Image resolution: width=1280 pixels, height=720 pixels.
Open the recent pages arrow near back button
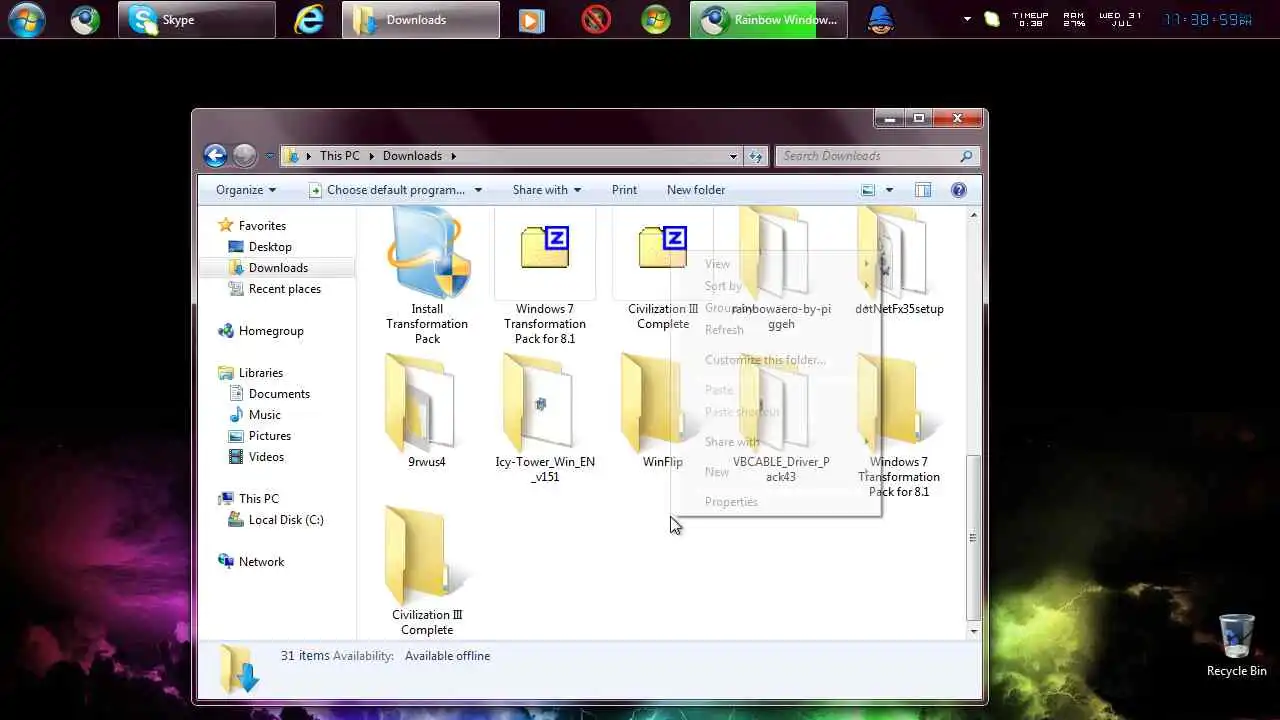(x=269, y=156)
